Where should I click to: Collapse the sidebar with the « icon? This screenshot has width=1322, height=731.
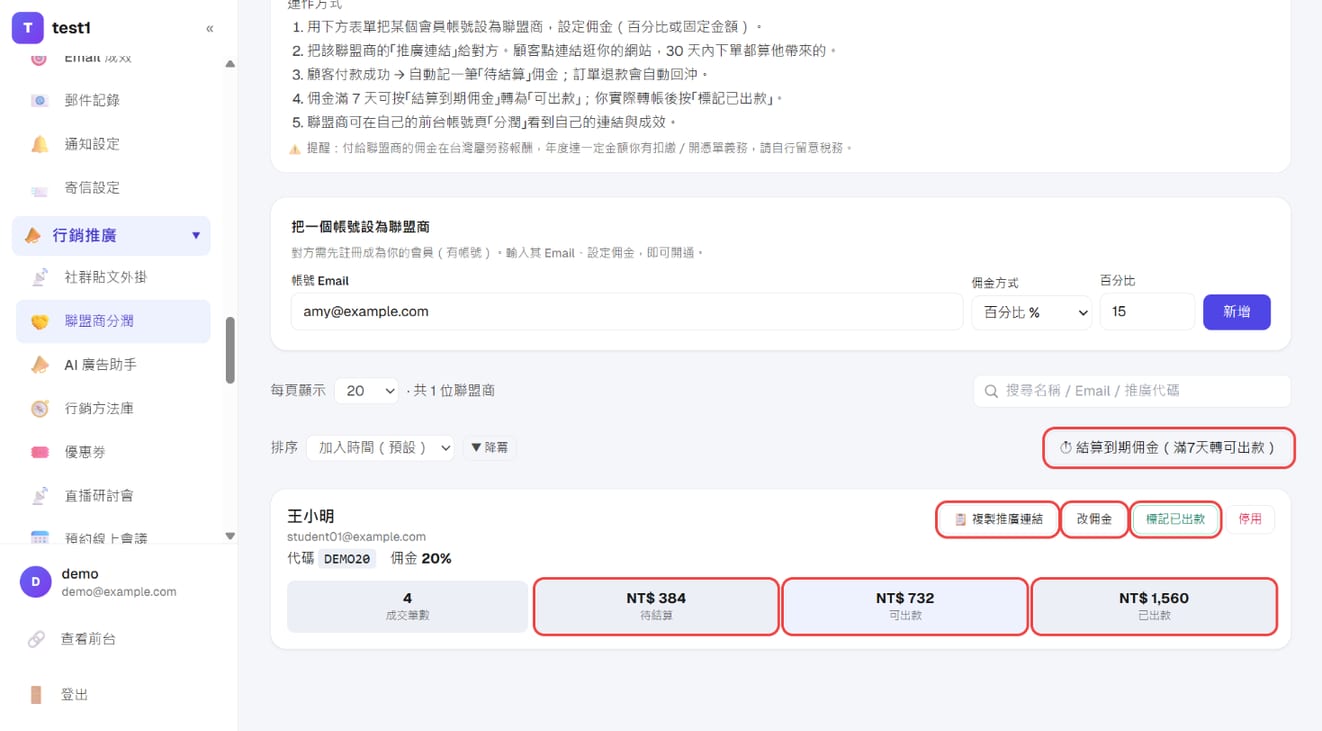(x=209, y=28)
